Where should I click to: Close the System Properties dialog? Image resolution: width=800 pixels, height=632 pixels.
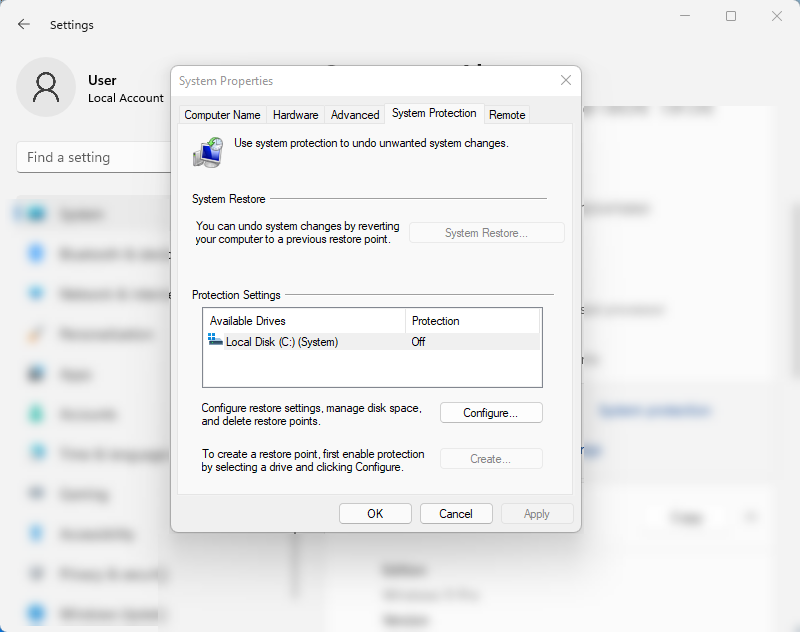[565, 80]
